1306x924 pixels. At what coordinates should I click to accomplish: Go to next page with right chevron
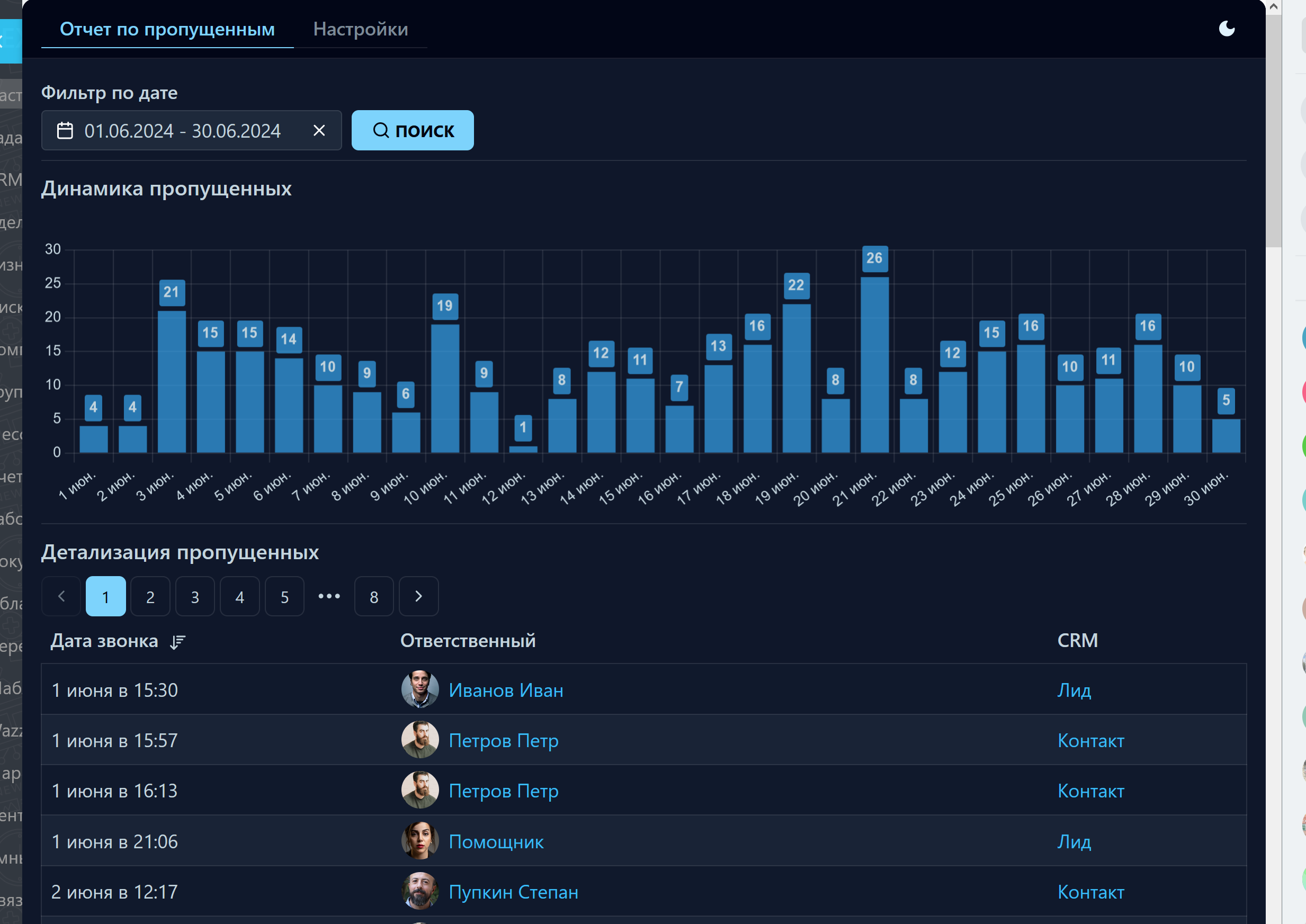click(418, 596)
